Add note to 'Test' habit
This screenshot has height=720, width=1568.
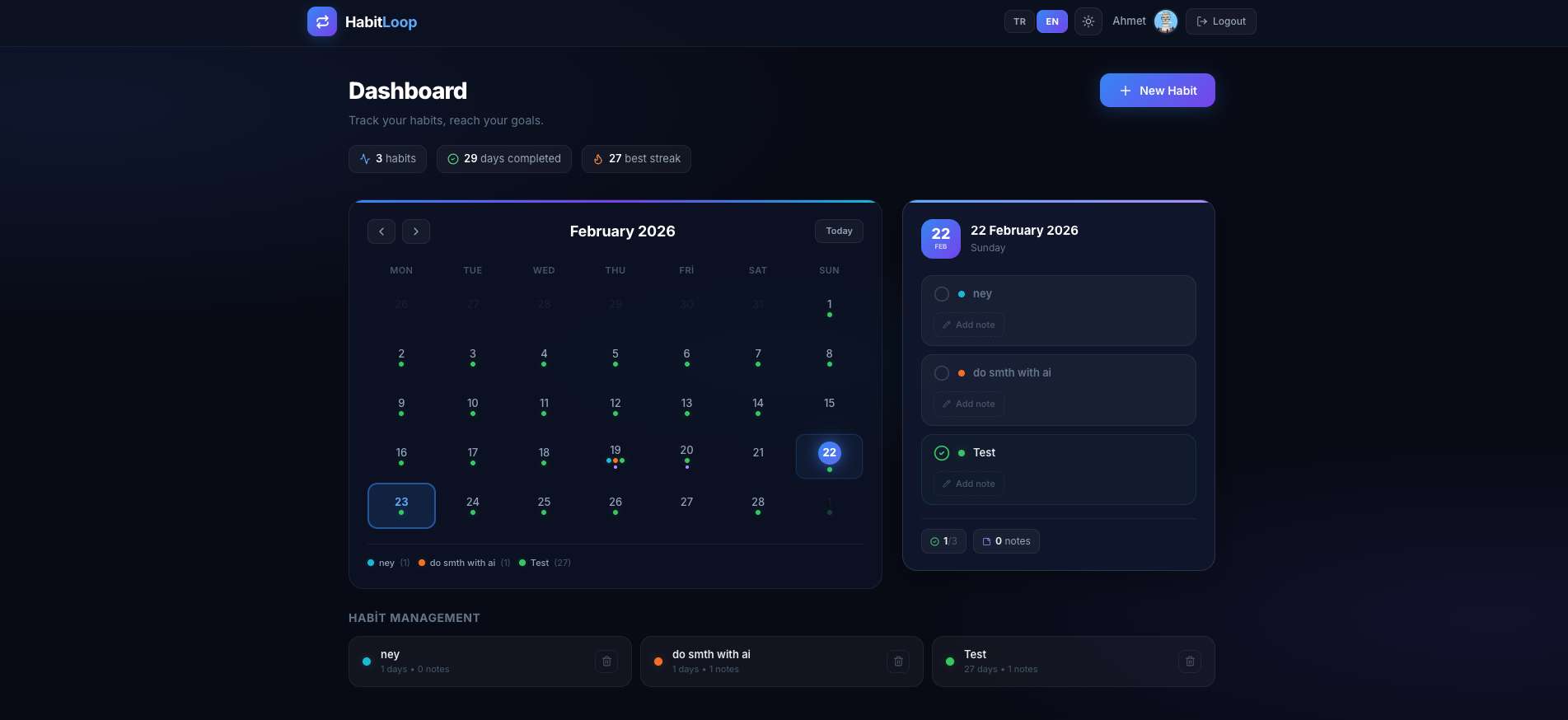point(969,484)
